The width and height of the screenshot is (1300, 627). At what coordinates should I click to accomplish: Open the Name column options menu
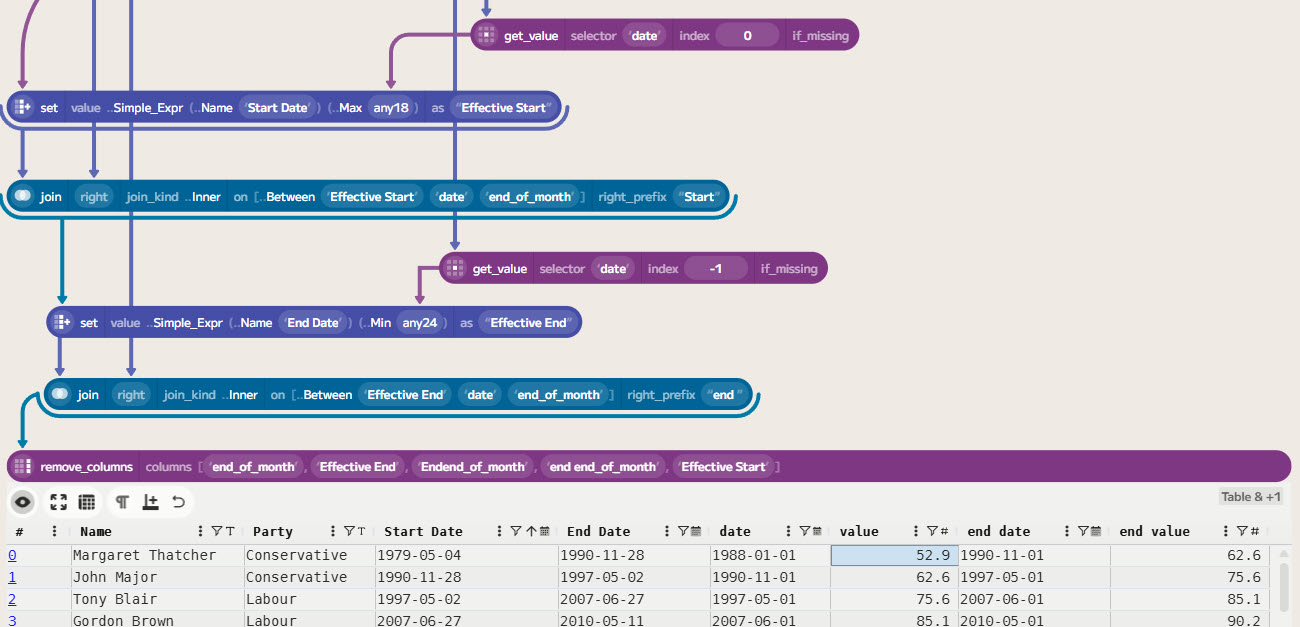[x=199, y=530]
